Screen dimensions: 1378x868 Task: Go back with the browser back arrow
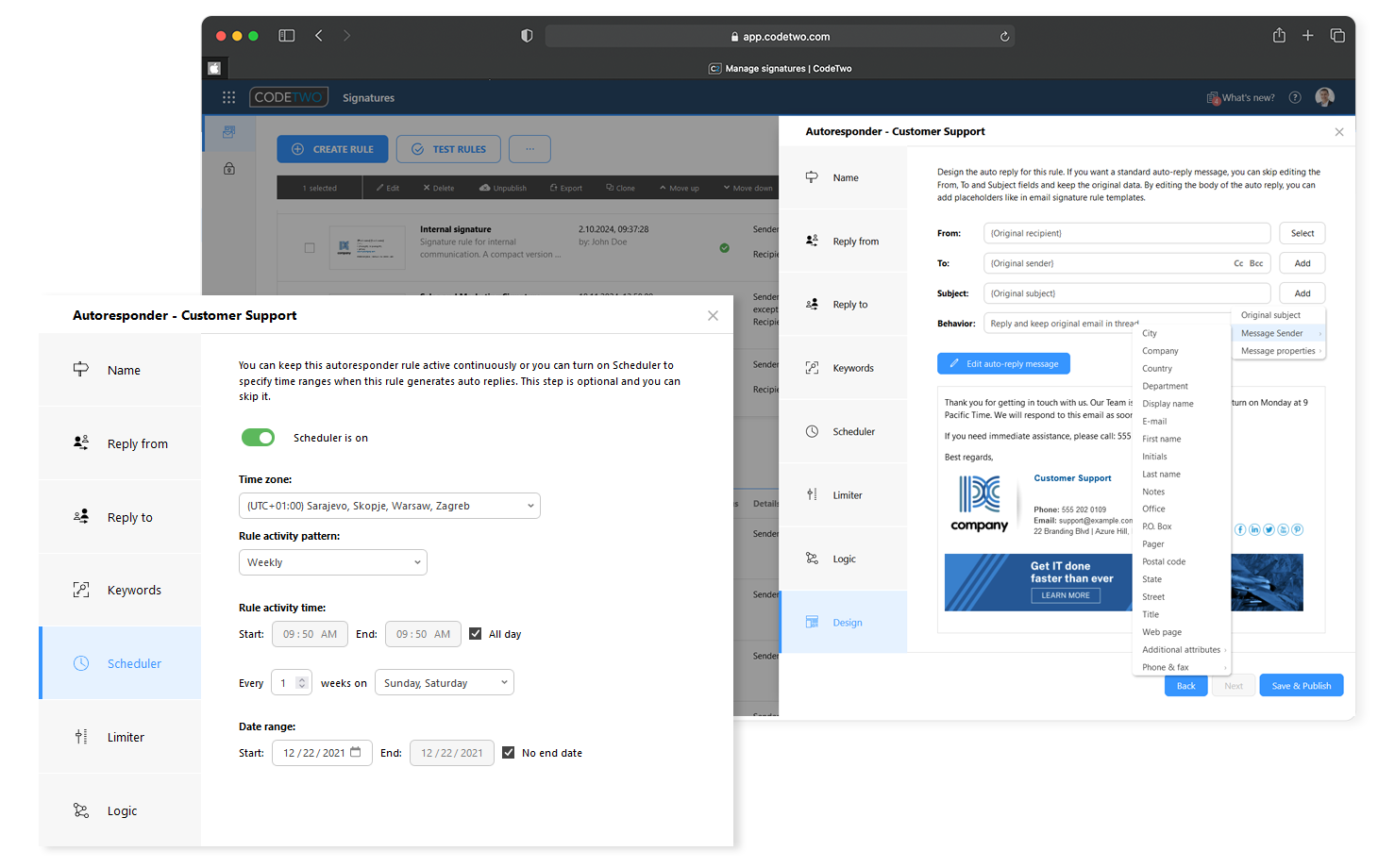point(319,36)
